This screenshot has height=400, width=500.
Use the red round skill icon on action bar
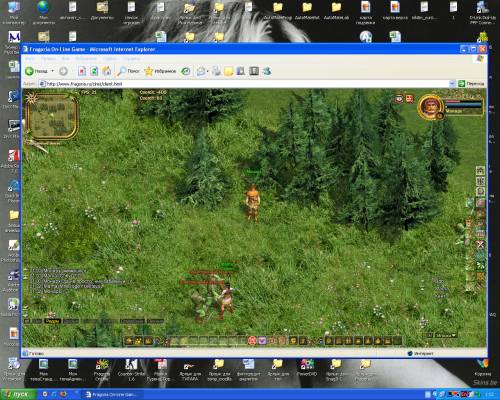(252, 341)
